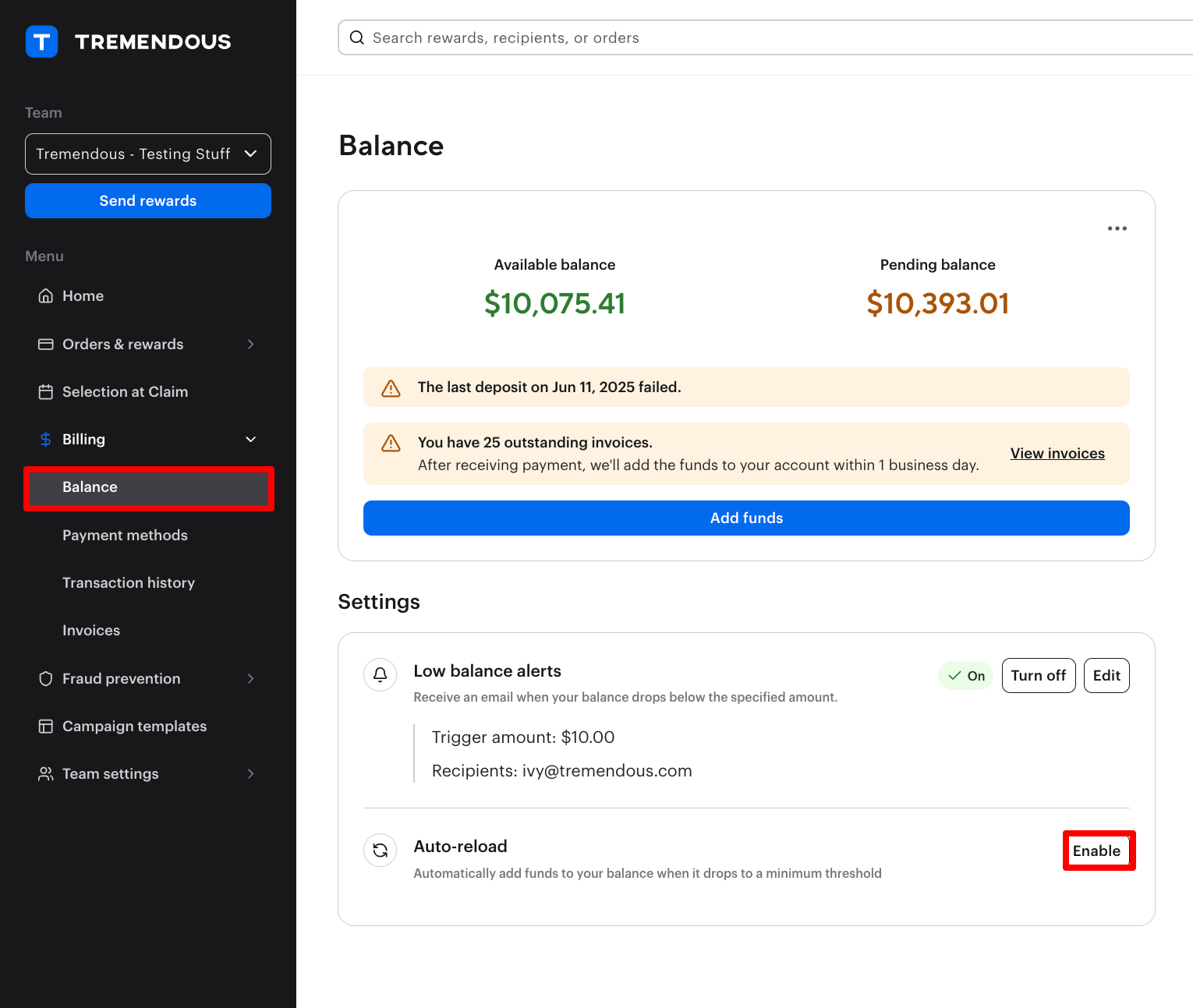Click the Pending balance label
Image resolution: width=1193 pixels, height=1008 pixels.
tap(938, 265)
